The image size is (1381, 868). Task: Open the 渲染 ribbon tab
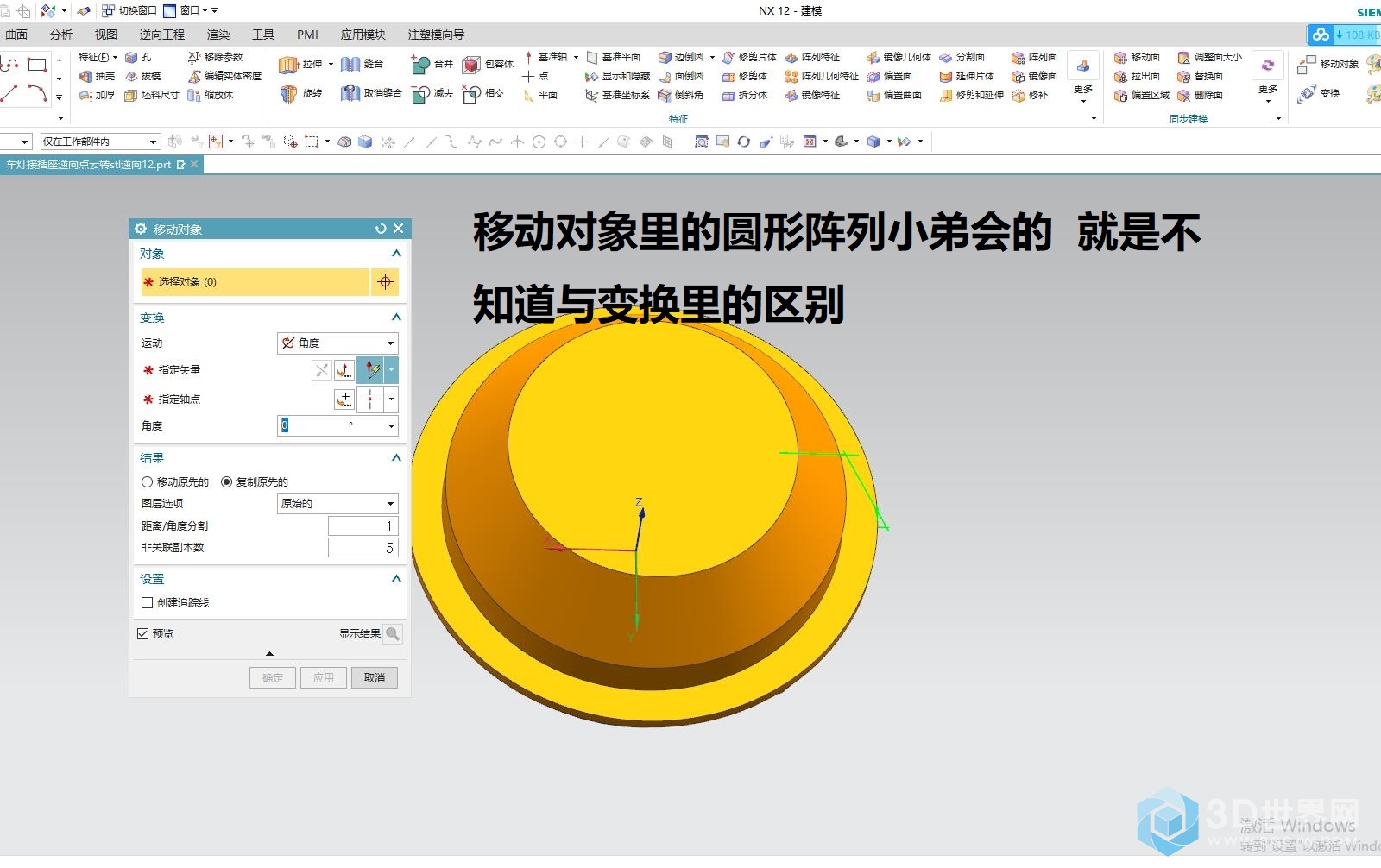[218, 35]
